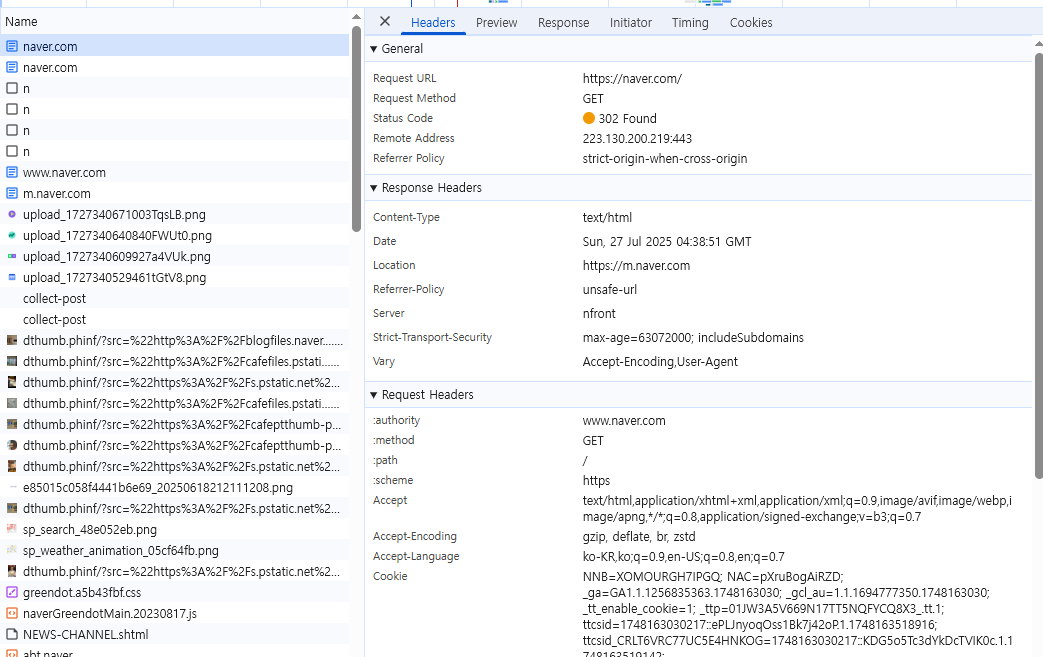This screenshot has width=1043, height=657.
Task: Click image icon of upload_1727340640840FWUt0.png
Action: [x=12, y=235]
